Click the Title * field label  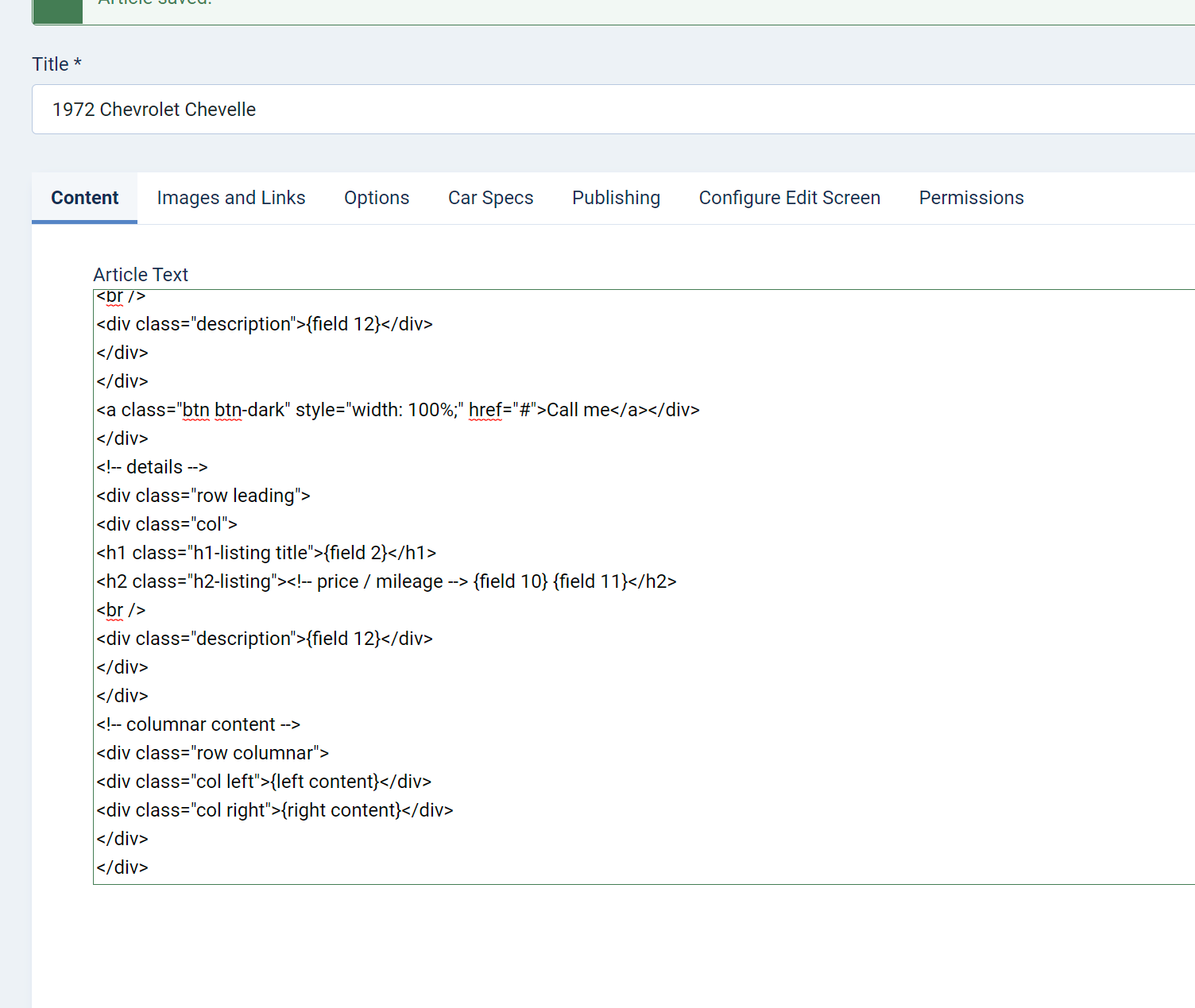pos(56,64)
